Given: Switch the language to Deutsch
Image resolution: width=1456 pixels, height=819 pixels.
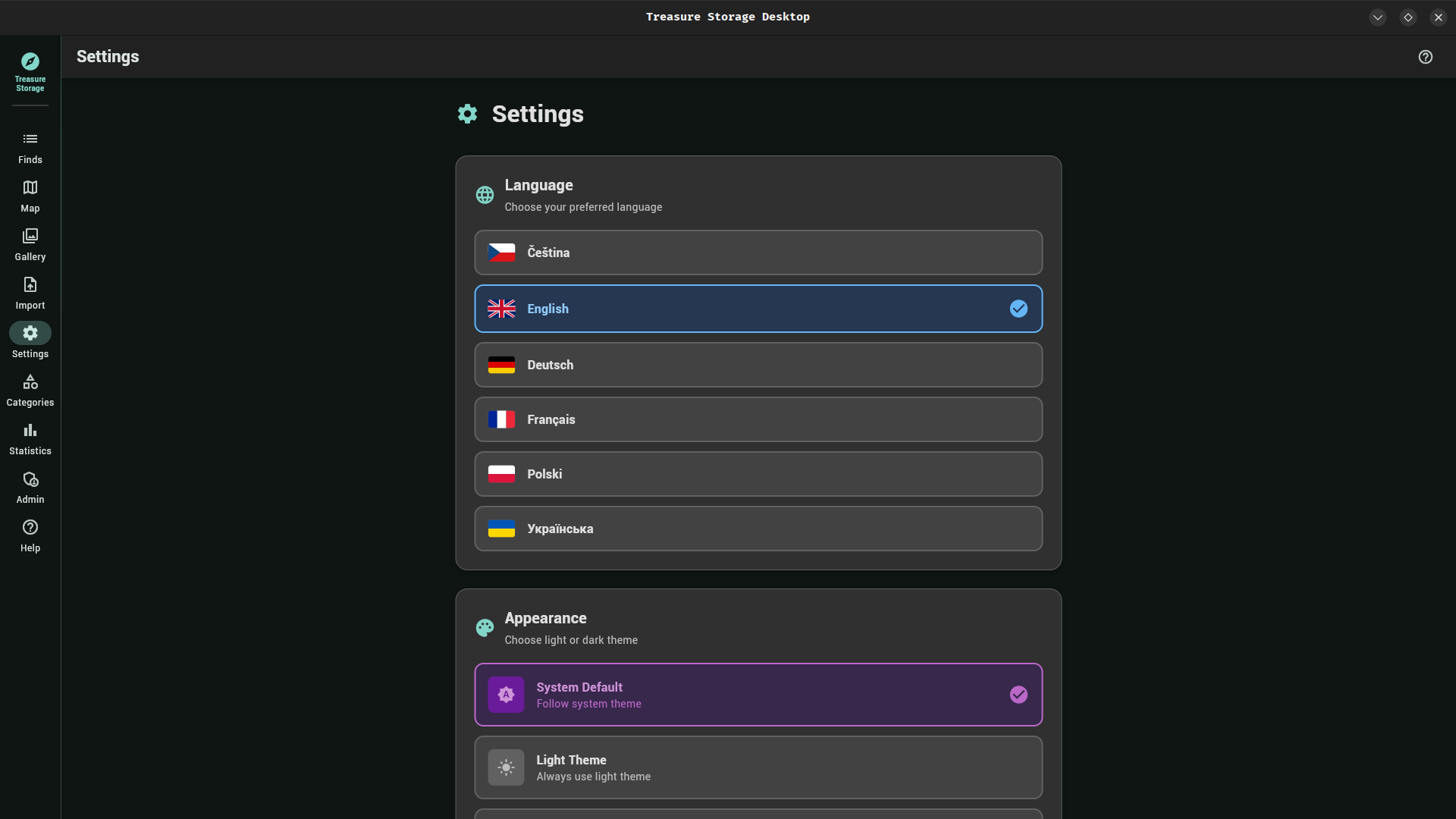Looking at the screenshot, I should tap(758, 365).
